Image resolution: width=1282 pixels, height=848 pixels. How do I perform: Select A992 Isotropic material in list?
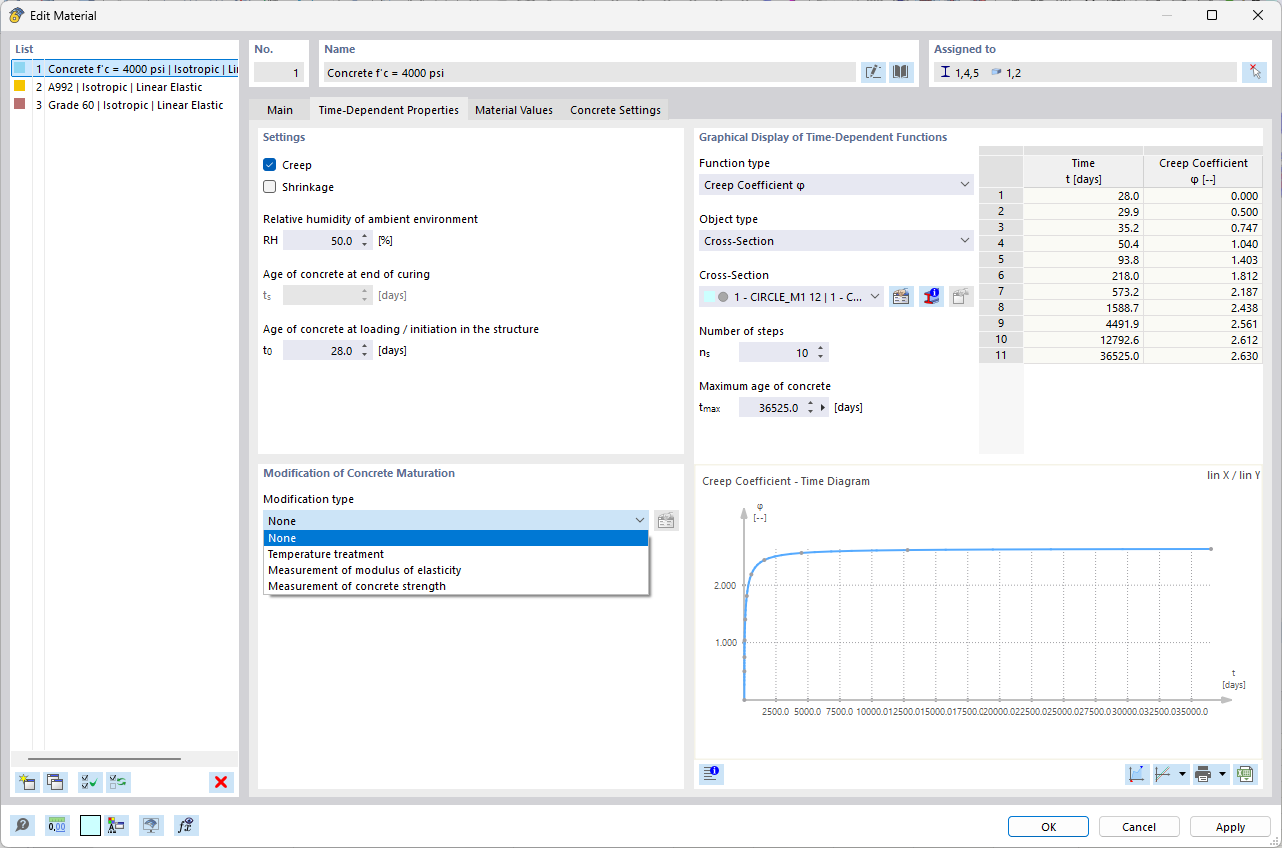pos(125,87)
